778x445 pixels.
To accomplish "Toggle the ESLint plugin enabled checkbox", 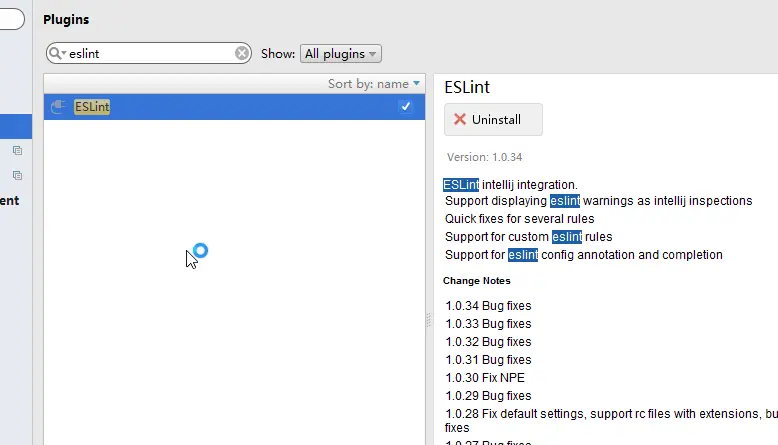I will tap(405, 107).
